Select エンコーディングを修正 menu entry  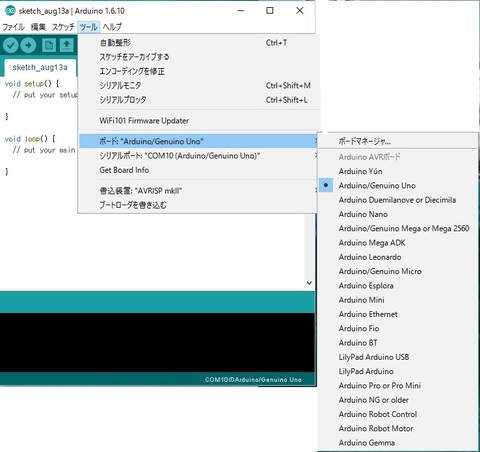pos(198,71)
